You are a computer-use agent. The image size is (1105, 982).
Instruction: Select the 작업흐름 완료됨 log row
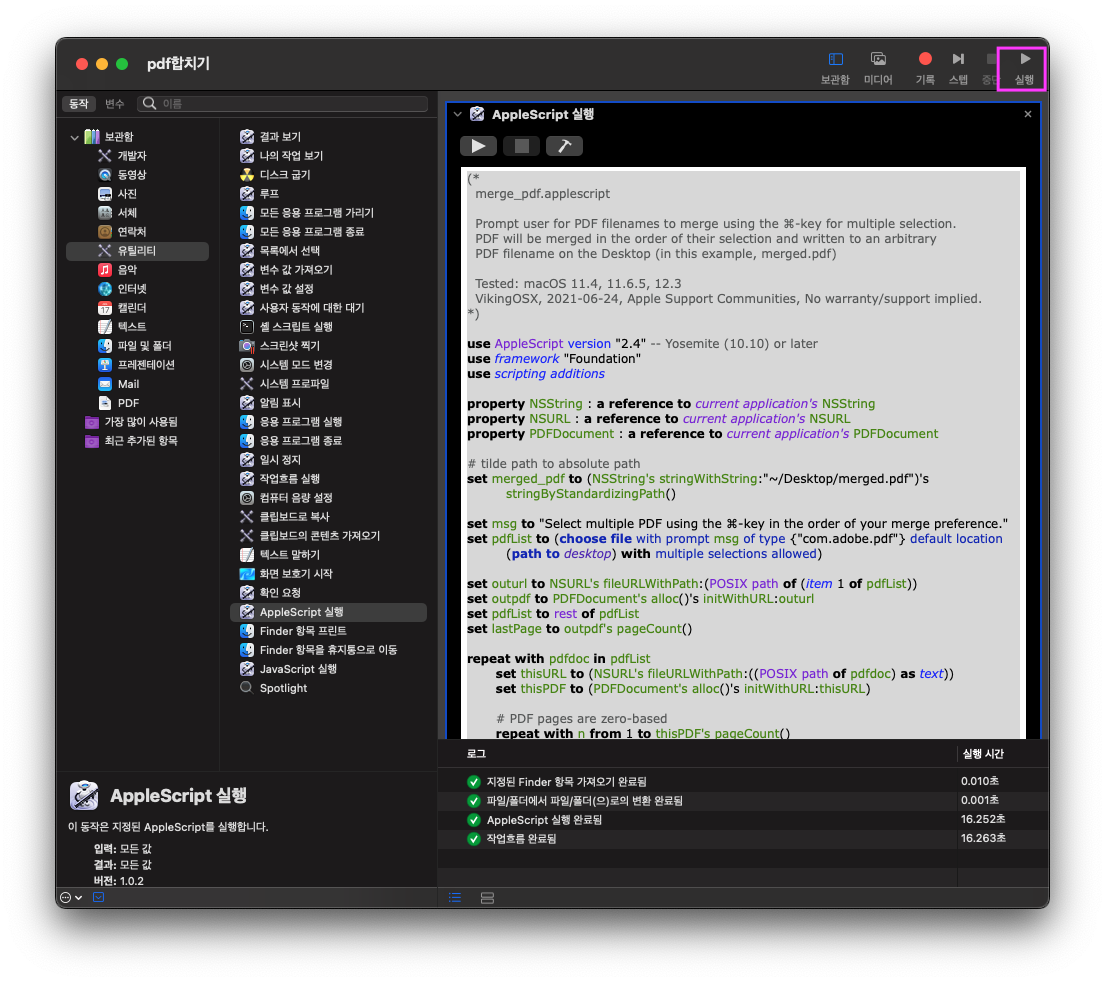pos(743,840)
